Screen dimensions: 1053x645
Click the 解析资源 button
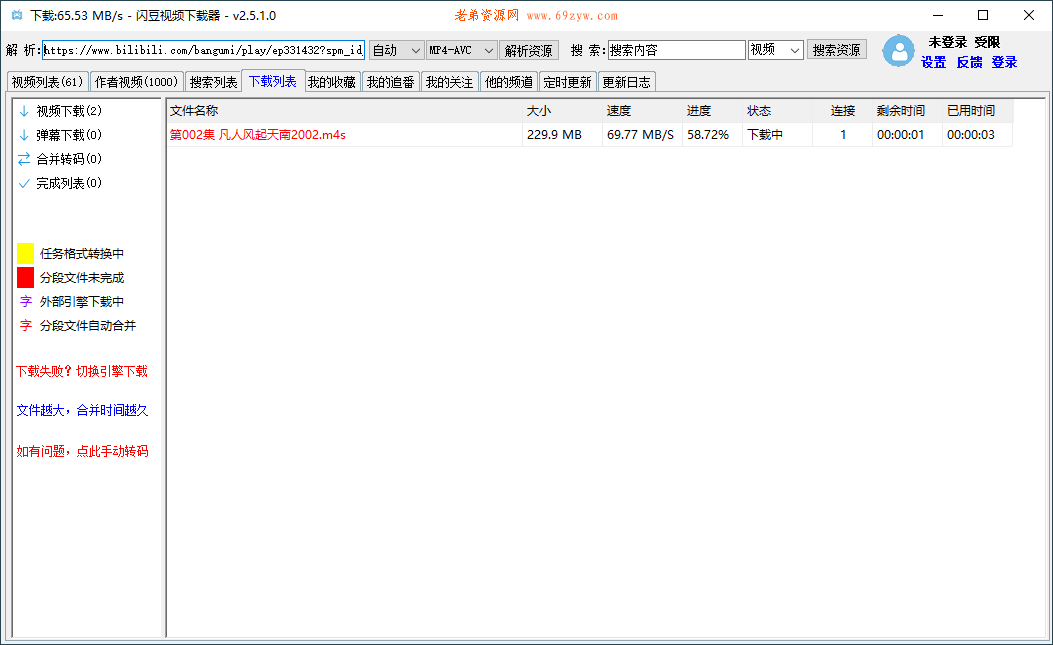point(529,50)
